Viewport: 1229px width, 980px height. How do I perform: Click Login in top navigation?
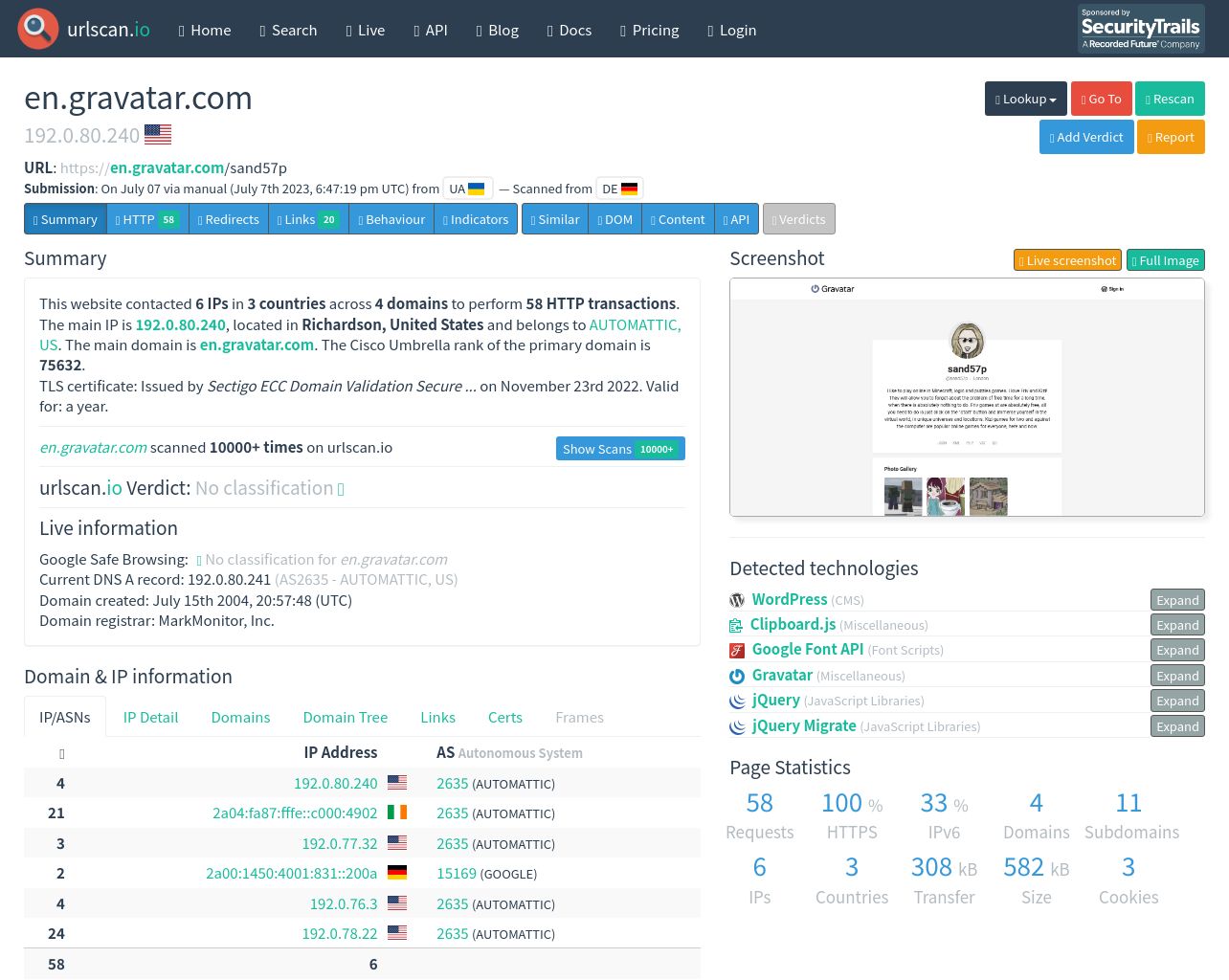point(732,30)
